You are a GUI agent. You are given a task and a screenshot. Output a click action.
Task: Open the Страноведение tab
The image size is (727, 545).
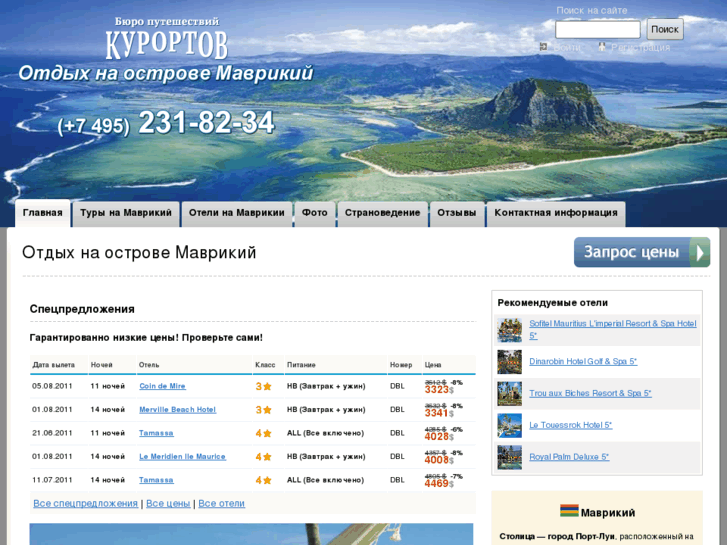(383, 213)
